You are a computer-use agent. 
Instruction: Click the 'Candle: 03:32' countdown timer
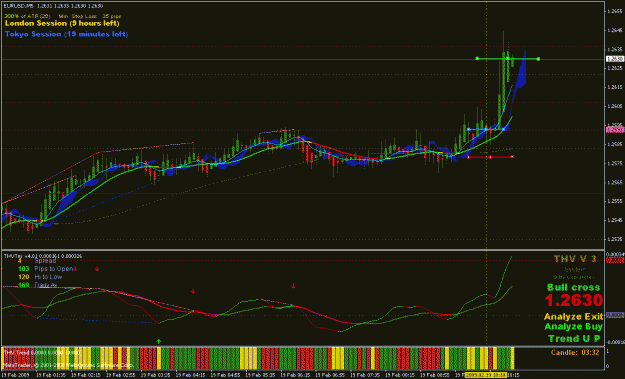575,353
